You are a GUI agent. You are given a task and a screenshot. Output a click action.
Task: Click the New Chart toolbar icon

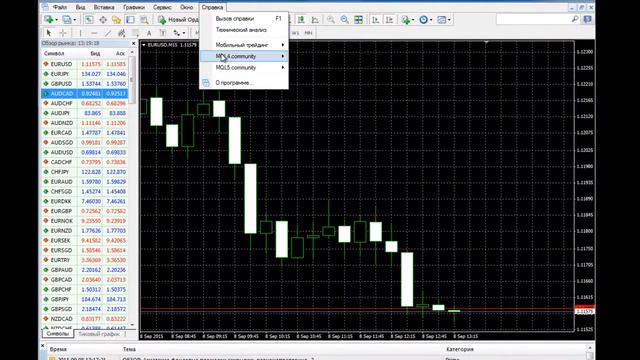click(x=49, y=20)
